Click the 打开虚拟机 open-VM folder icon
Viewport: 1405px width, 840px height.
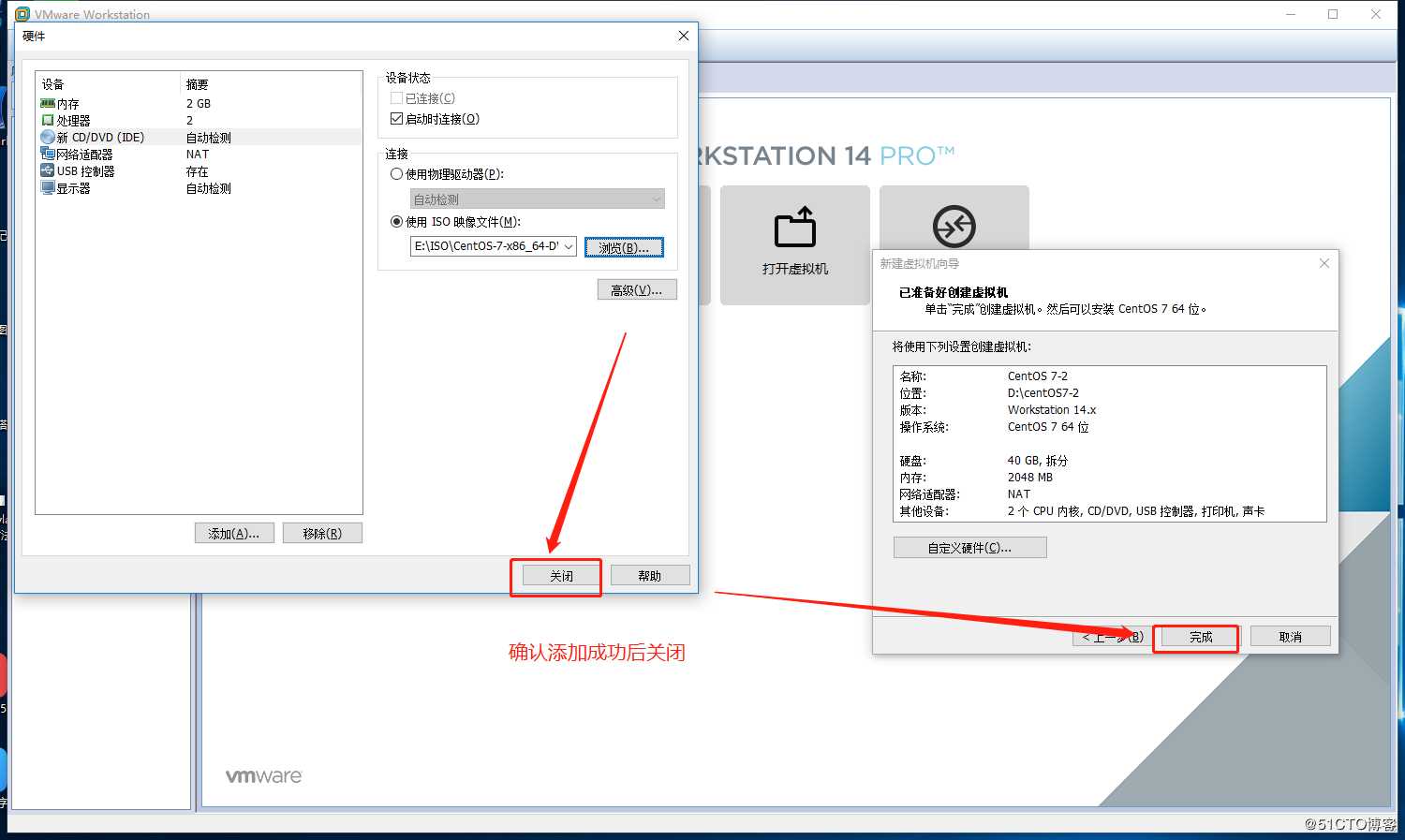[x=795, y=228]
